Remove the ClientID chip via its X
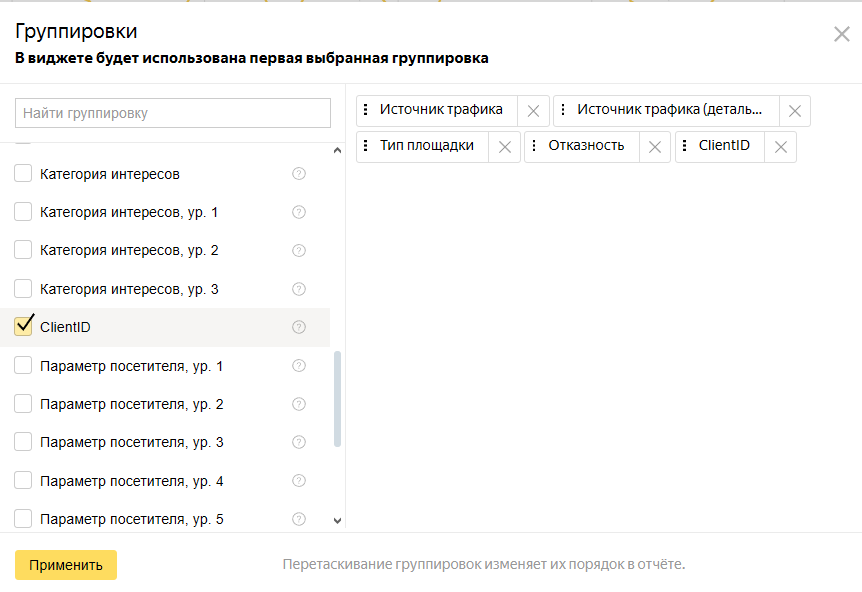 tap(780, 147)
